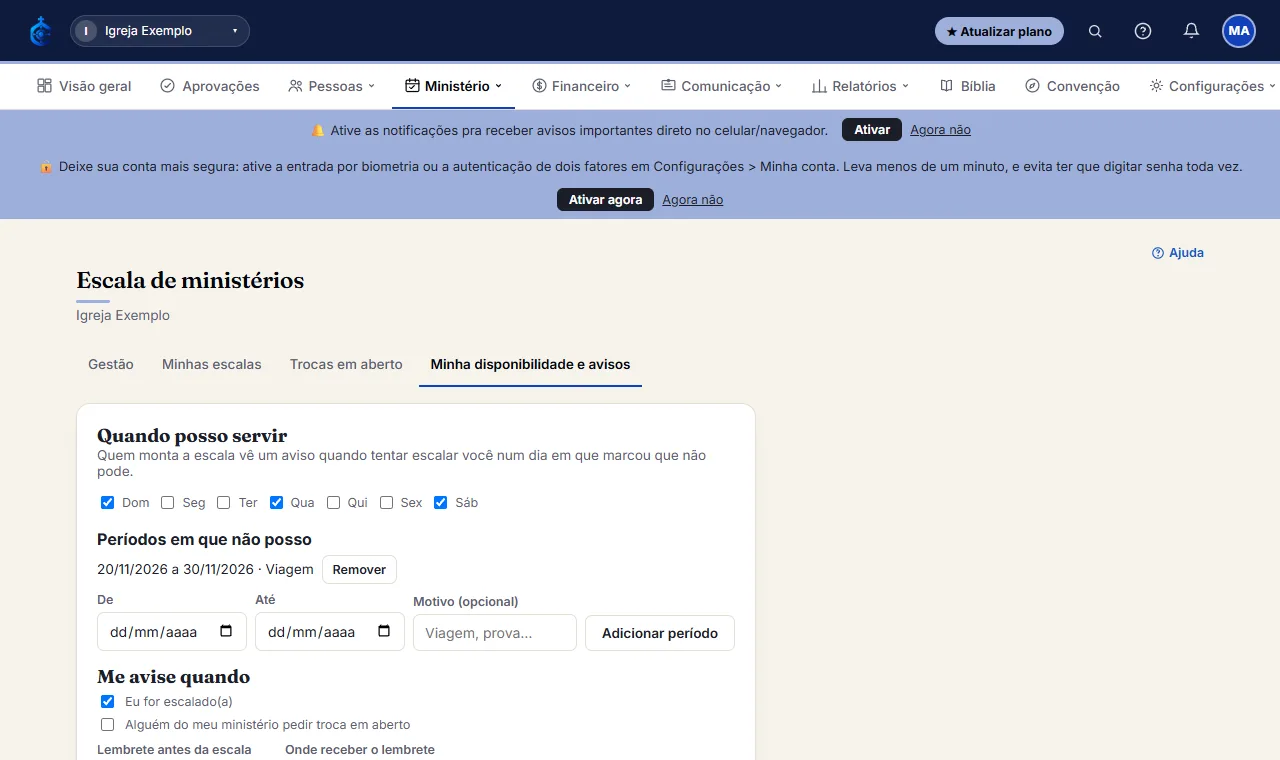Screen dimensions: 1280x760
Task: Click the calendar icon in De date field
Action: click(x=226, y=631)
